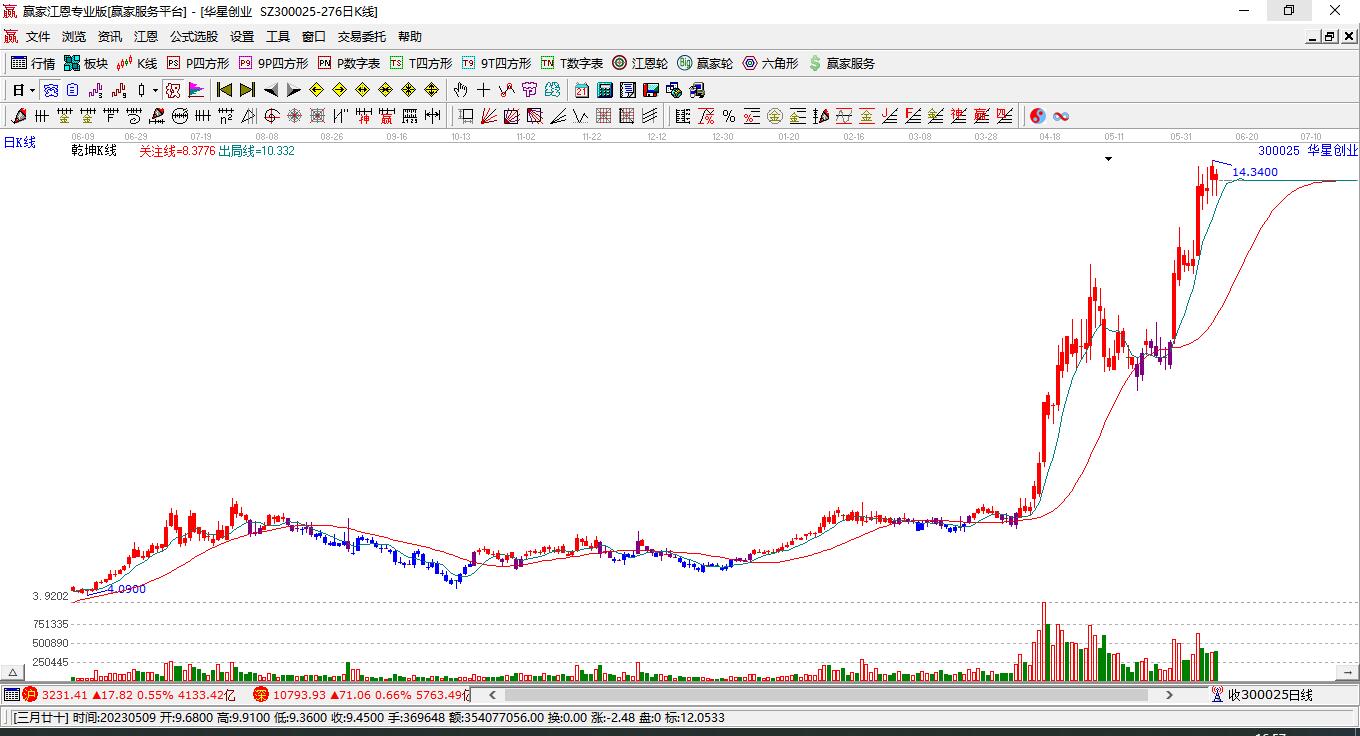This screenshot has width=1360, height=736.
Task: Open the 文件 menu
Action: (38, 37)
